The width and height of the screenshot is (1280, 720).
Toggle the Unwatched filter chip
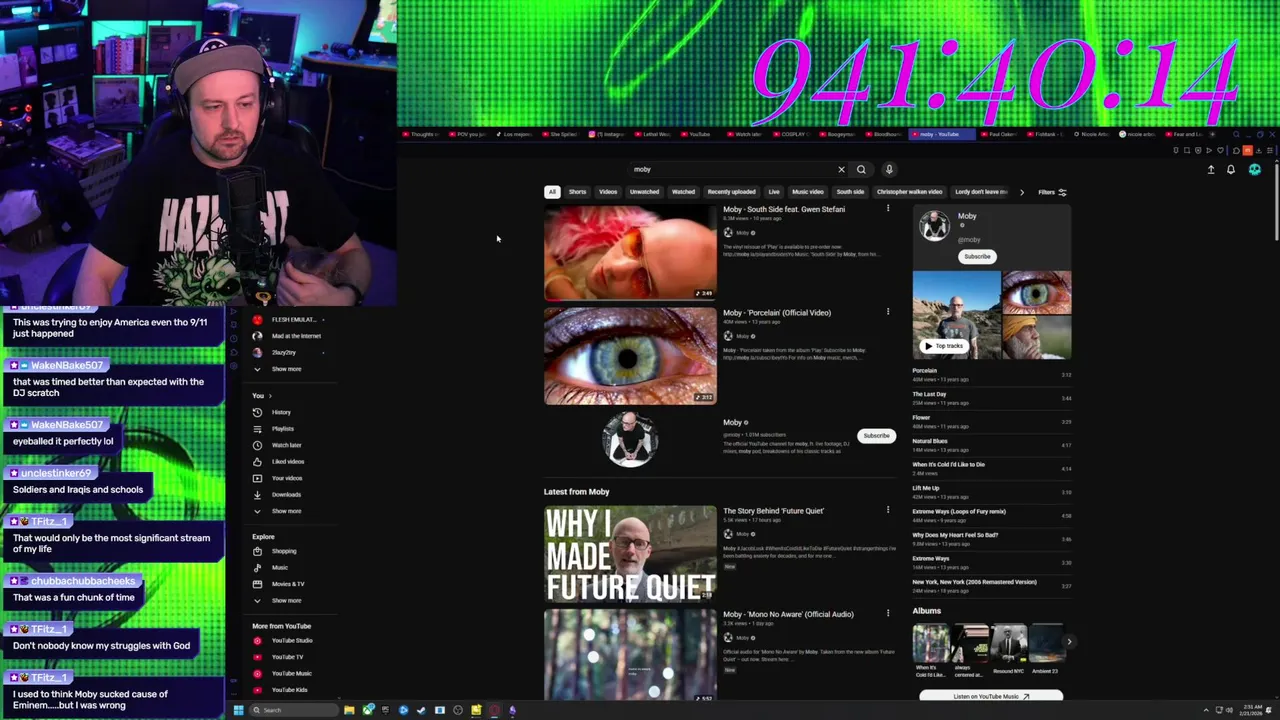tap(644, 192)
